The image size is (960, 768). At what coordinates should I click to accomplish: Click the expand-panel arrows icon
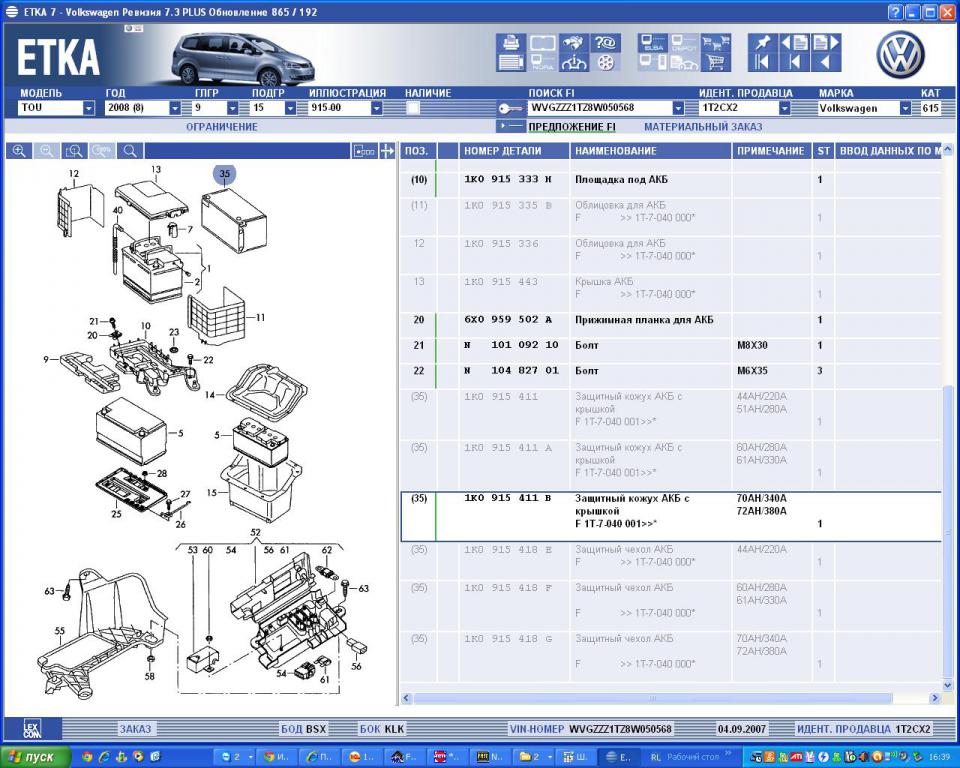point(387,151)
